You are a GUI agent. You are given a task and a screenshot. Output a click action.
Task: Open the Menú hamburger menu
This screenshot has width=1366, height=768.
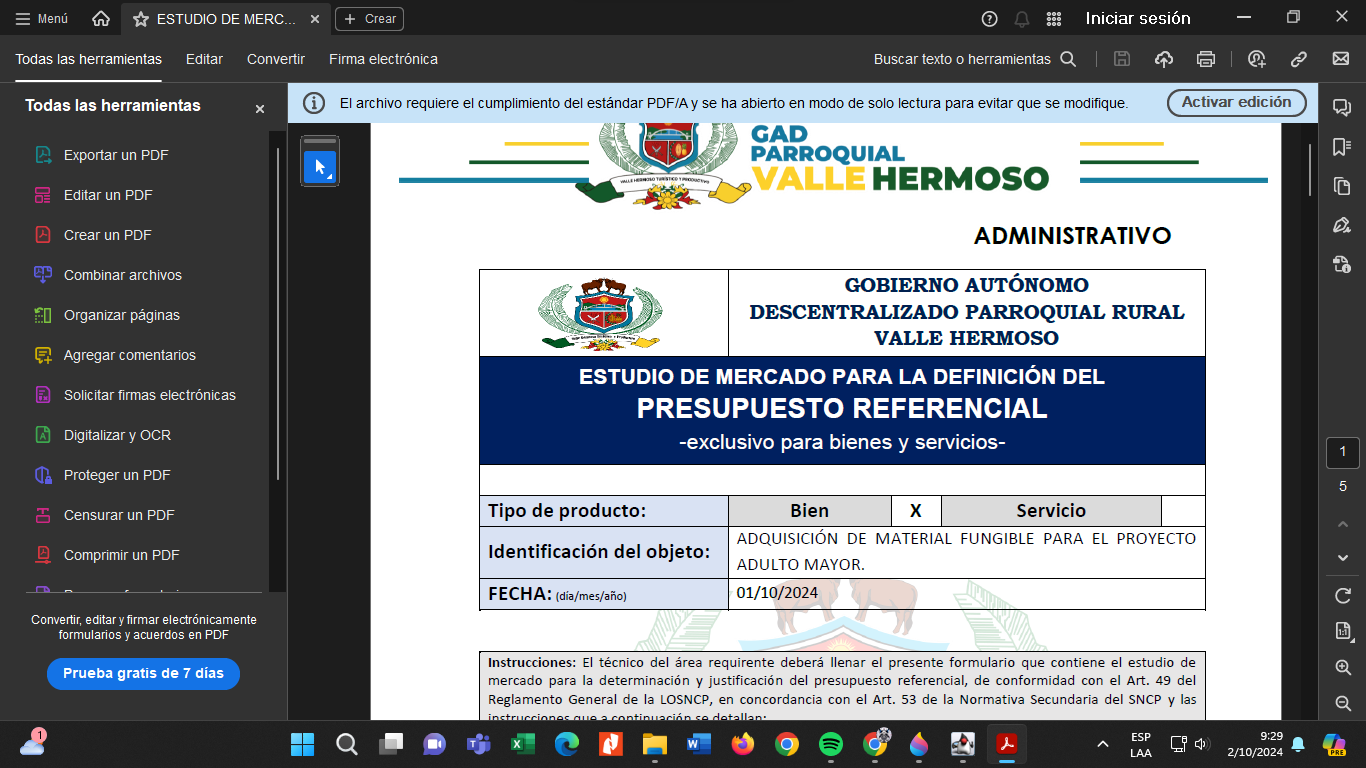click(42, 19)
